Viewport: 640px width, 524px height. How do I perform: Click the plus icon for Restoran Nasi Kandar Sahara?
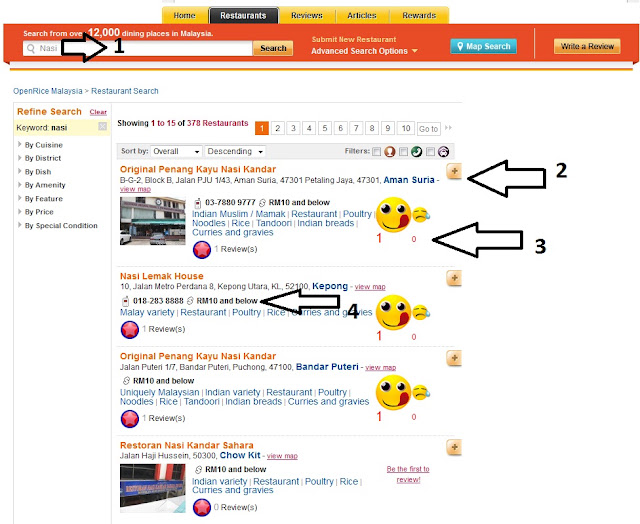(x=454, y=447)
